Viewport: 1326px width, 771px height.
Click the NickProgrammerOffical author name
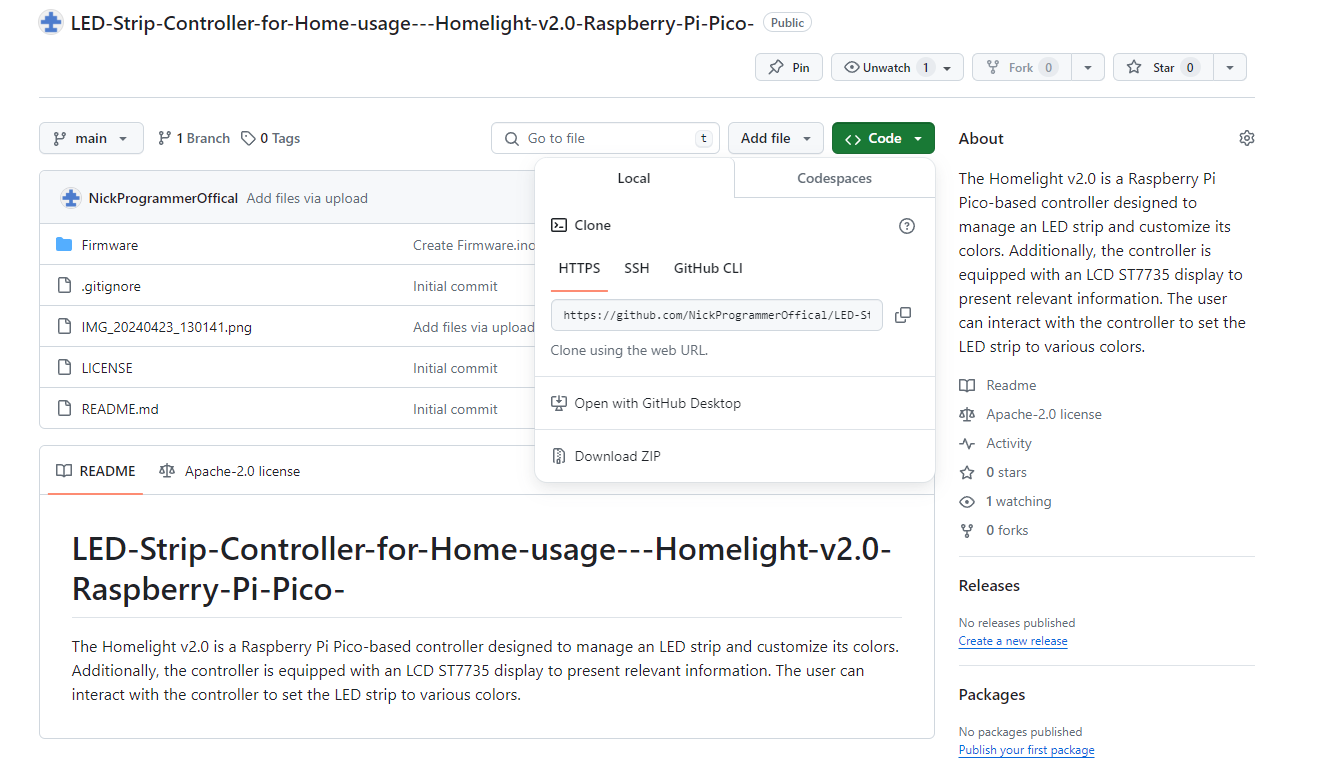[163, 198]
